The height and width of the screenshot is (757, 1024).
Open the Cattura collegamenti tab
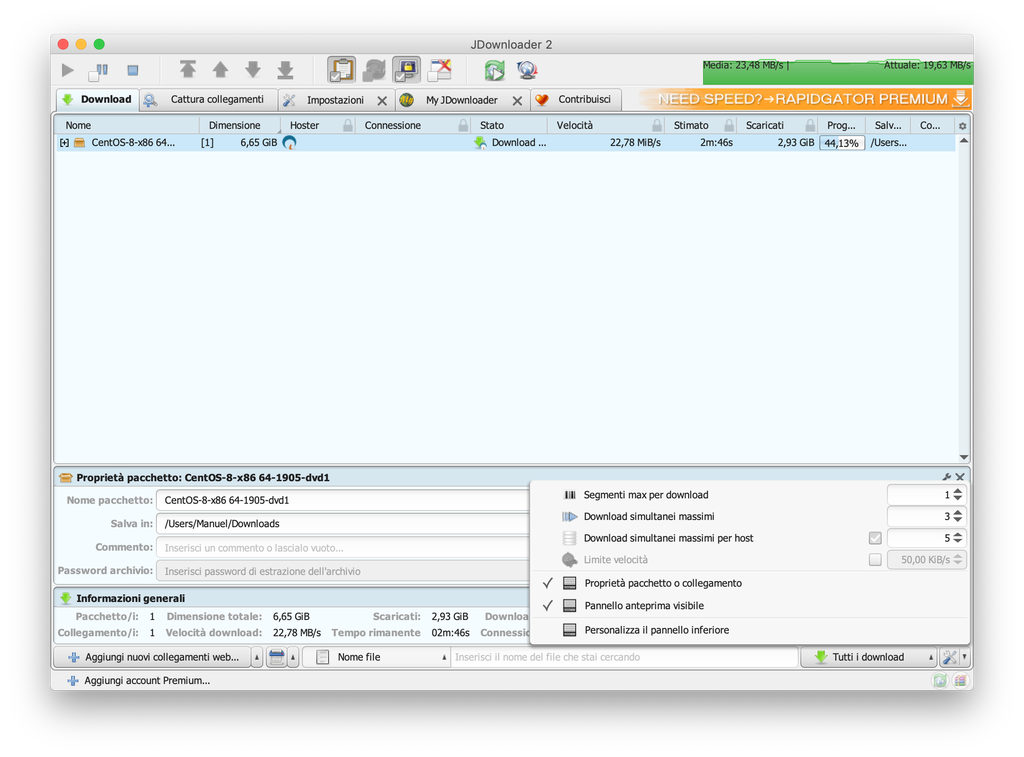[209, 99]
